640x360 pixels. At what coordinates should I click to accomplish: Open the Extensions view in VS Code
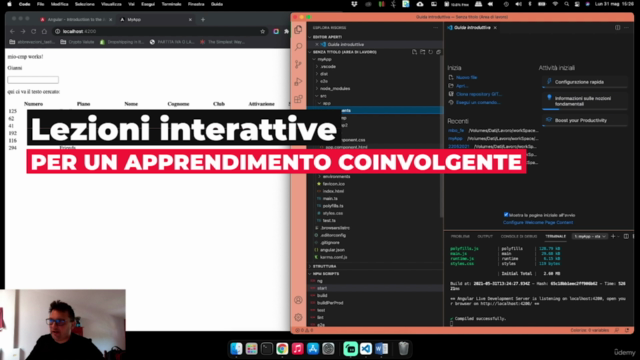[298, 99]
